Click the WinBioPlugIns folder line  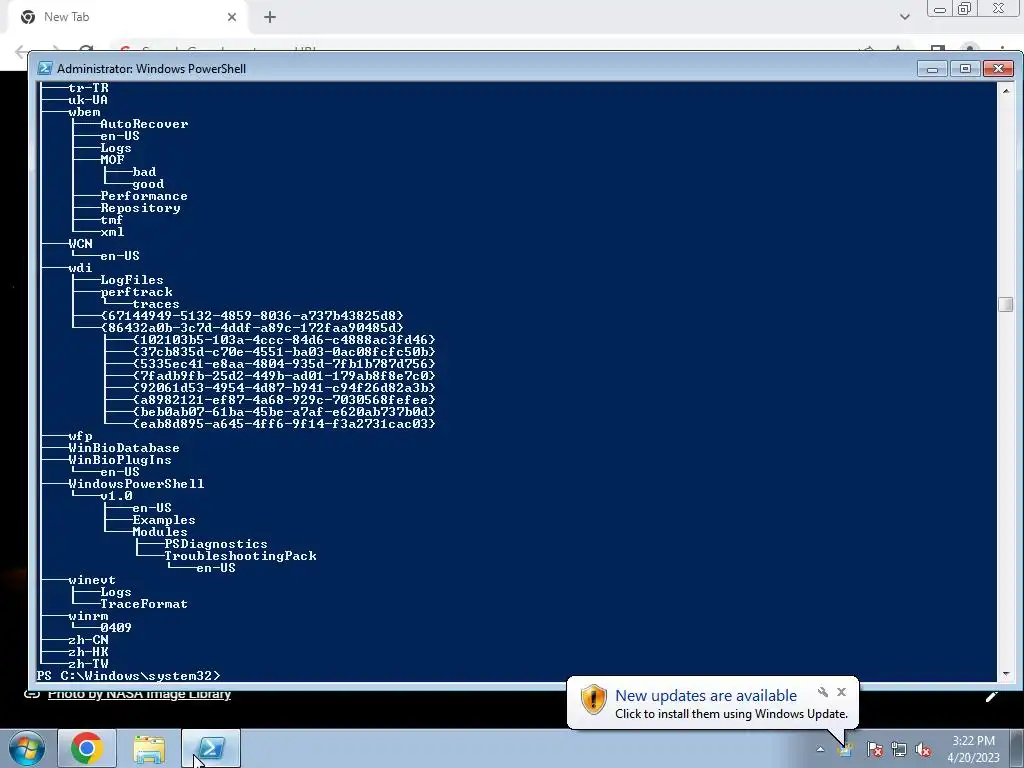pyautogui.click(x=120, y=460)
